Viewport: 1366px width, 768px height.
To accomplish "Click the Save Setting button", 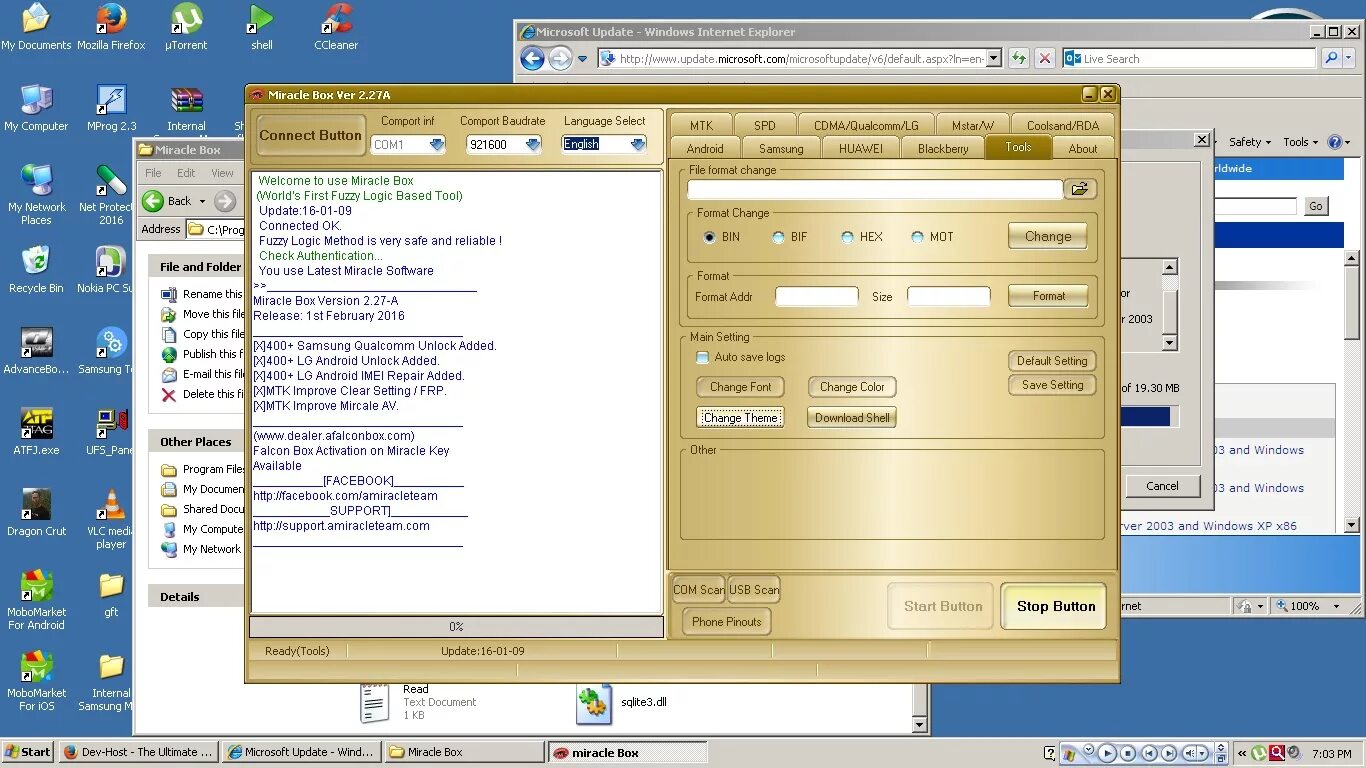I will coord(1052,385).
